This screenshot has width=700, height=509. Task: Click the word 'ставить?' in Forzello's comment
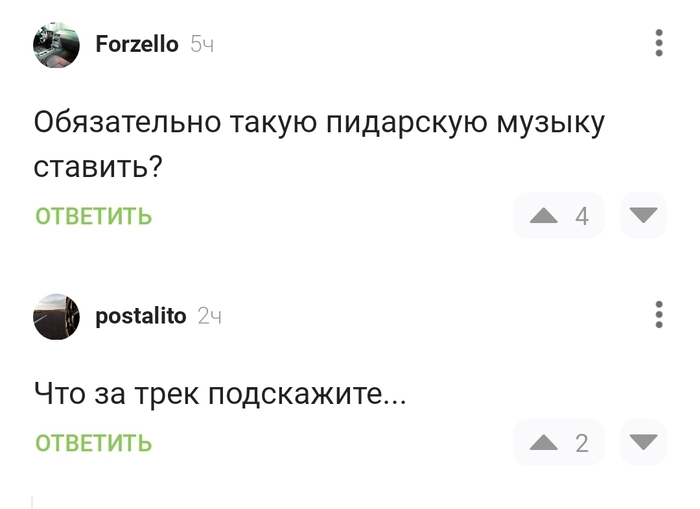pos(98,166)
